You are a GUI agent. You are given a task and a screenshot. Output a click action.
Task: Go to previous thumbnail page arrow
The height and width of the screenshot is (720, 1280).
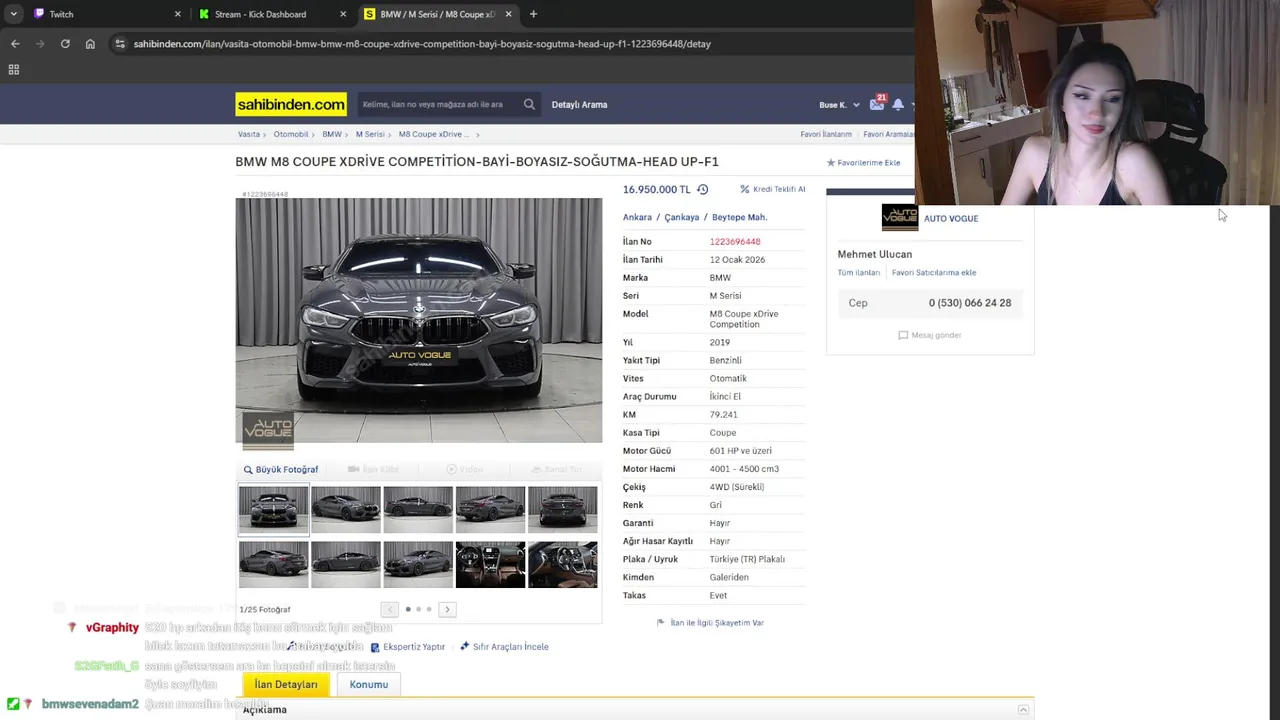click(x=390, y=609)
